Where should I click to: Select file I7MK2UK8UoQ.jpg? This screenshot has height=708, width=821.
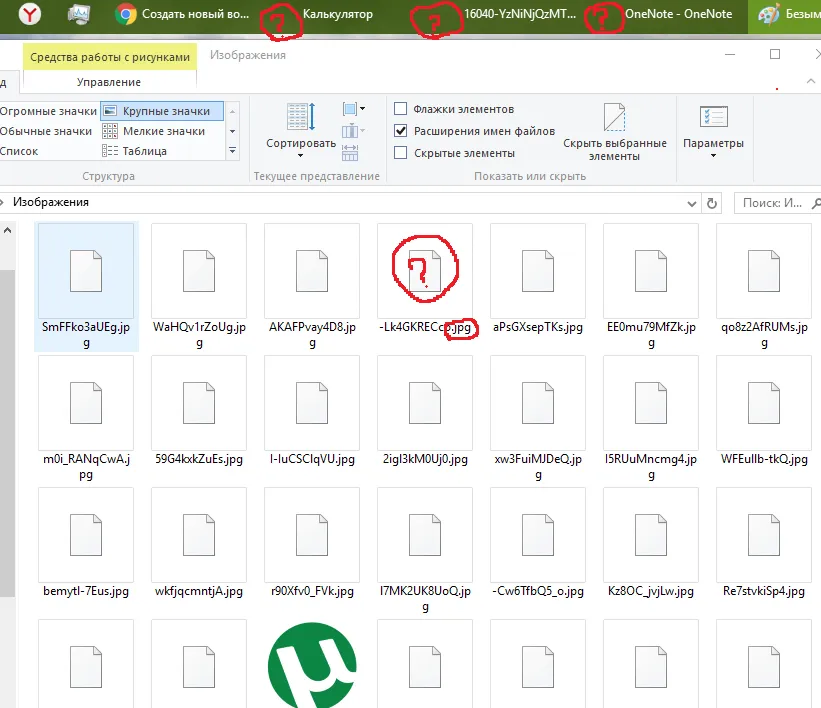425,551
